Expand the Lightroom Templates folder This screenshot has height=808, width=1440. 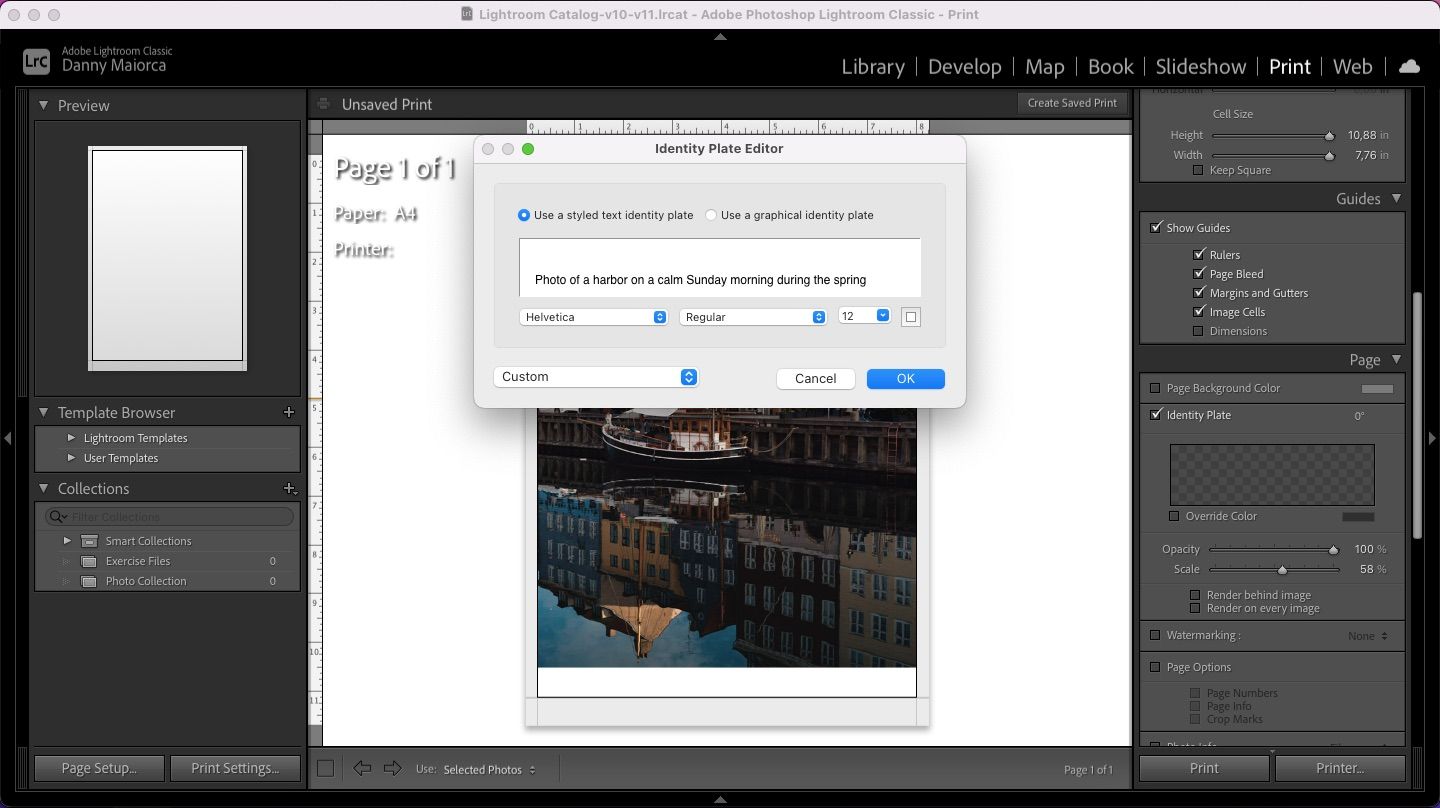click(x=71, y=438)
